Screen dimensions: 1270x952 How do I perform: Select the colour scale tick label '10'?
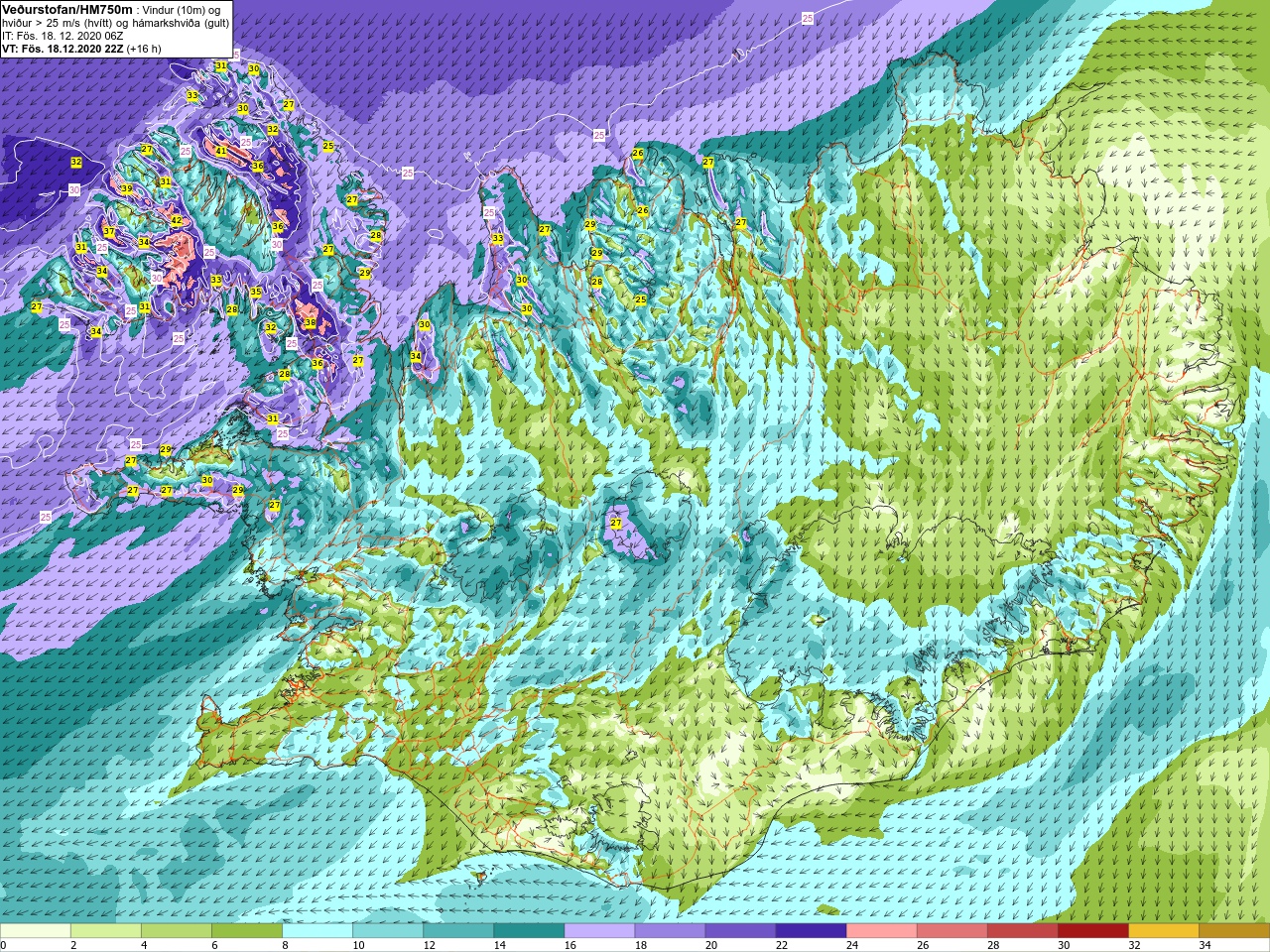(x=357, y=945)
